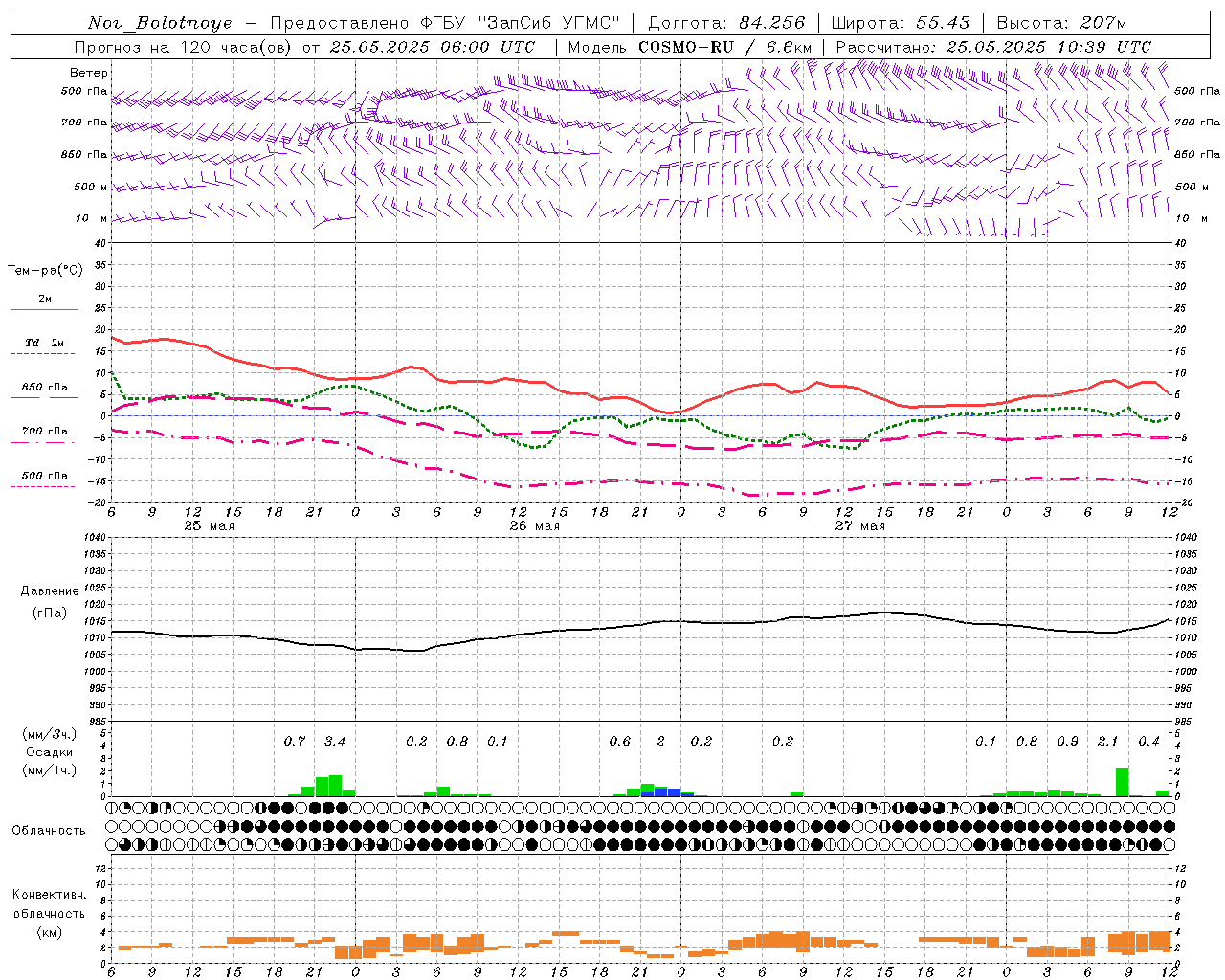Click the 500 гПа temperature legend entry
The width and height of the screenshot is (1225, 980).
click(x=45, y=479)
